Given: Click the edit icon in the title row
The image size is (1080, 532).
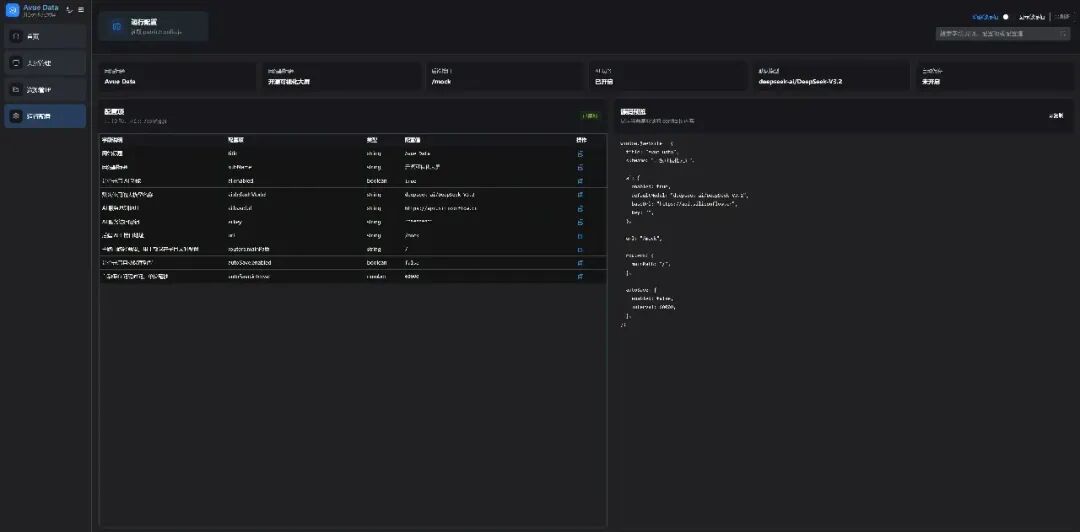Looking at the screenshot, I should click(x=580, y=154).
